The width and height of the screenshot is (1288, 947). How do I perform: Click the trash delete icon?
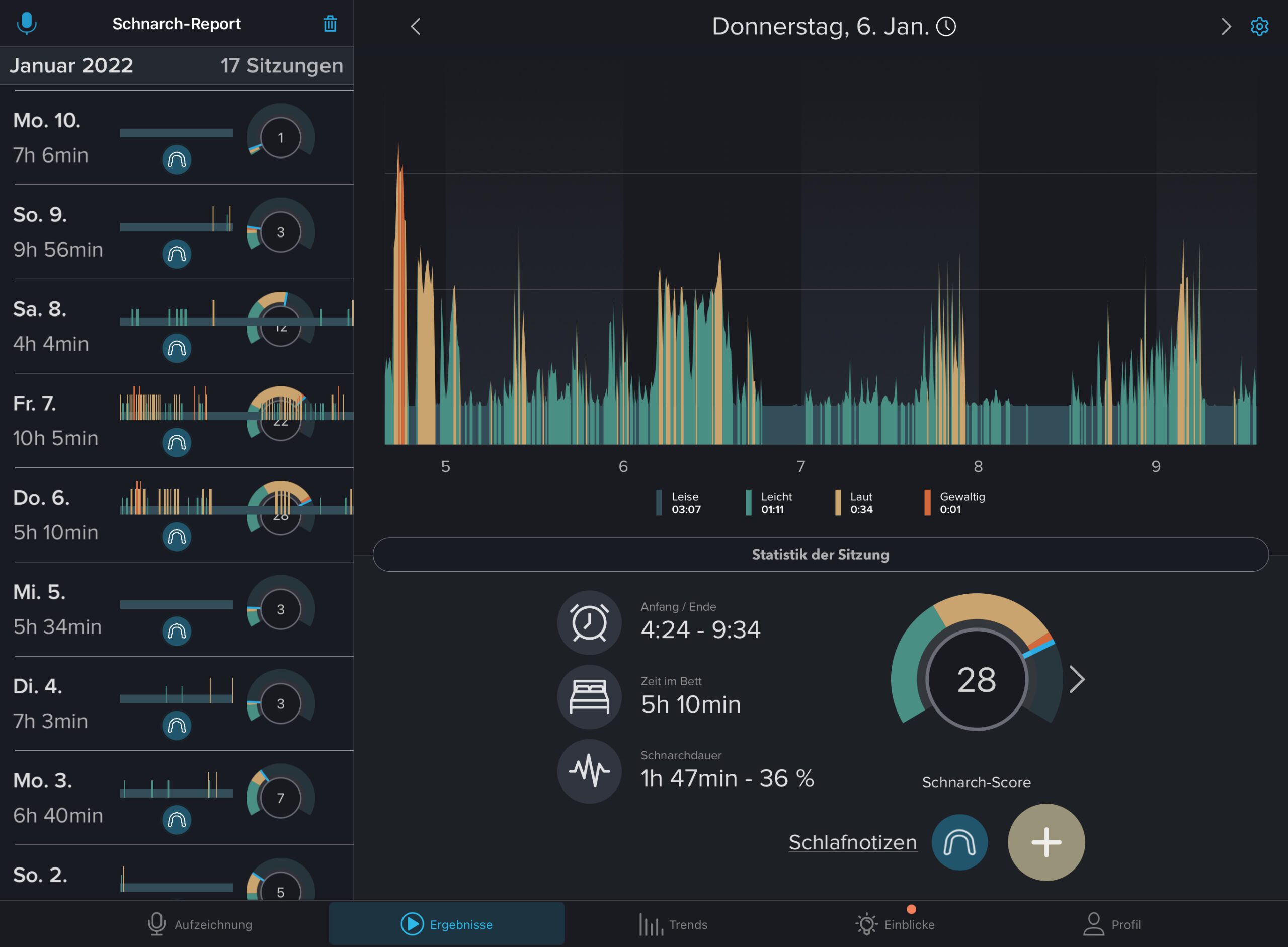tap(330, 24)
